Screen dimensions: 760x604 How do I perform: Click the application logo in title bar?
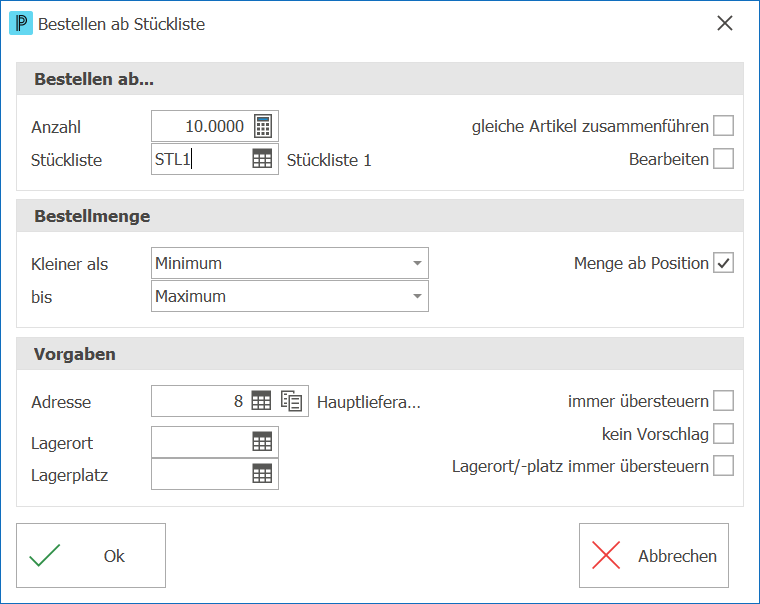(21, 23)
